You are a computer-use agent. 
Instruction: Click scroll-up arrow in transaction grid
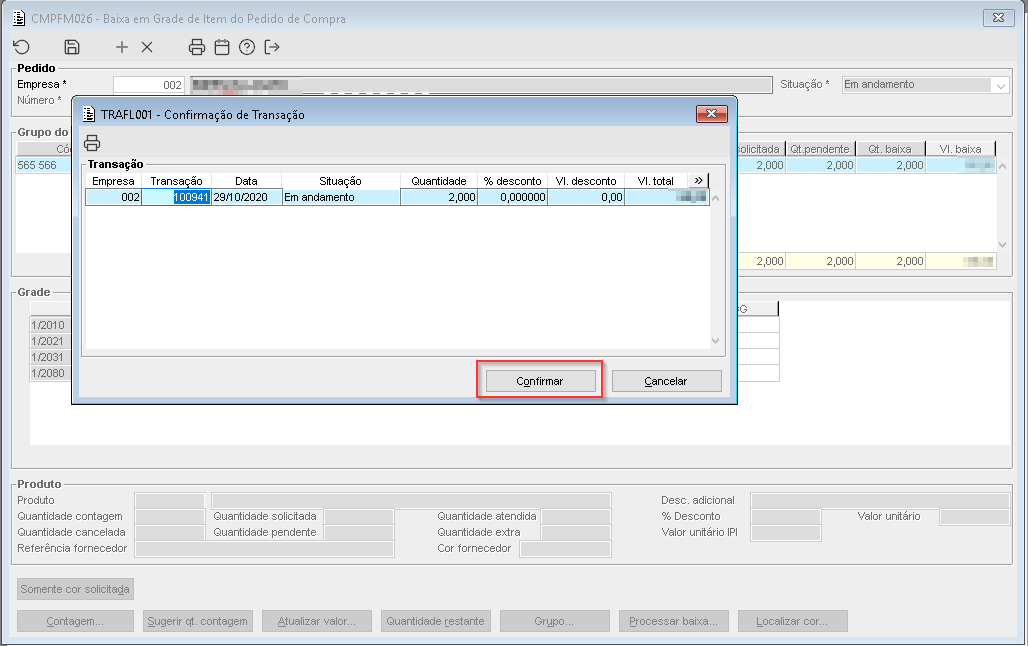tap(716, 198)
